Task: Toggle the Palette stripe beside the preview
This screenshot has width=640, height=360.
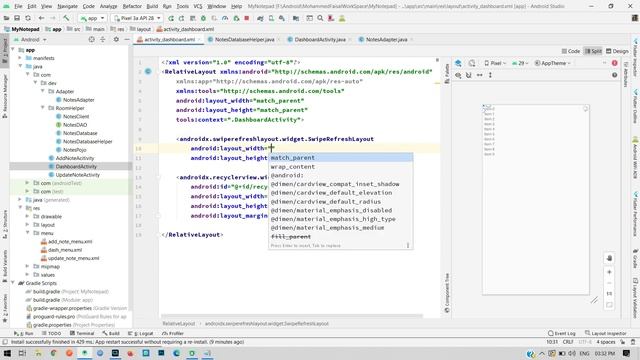Action: coord(447,73)
